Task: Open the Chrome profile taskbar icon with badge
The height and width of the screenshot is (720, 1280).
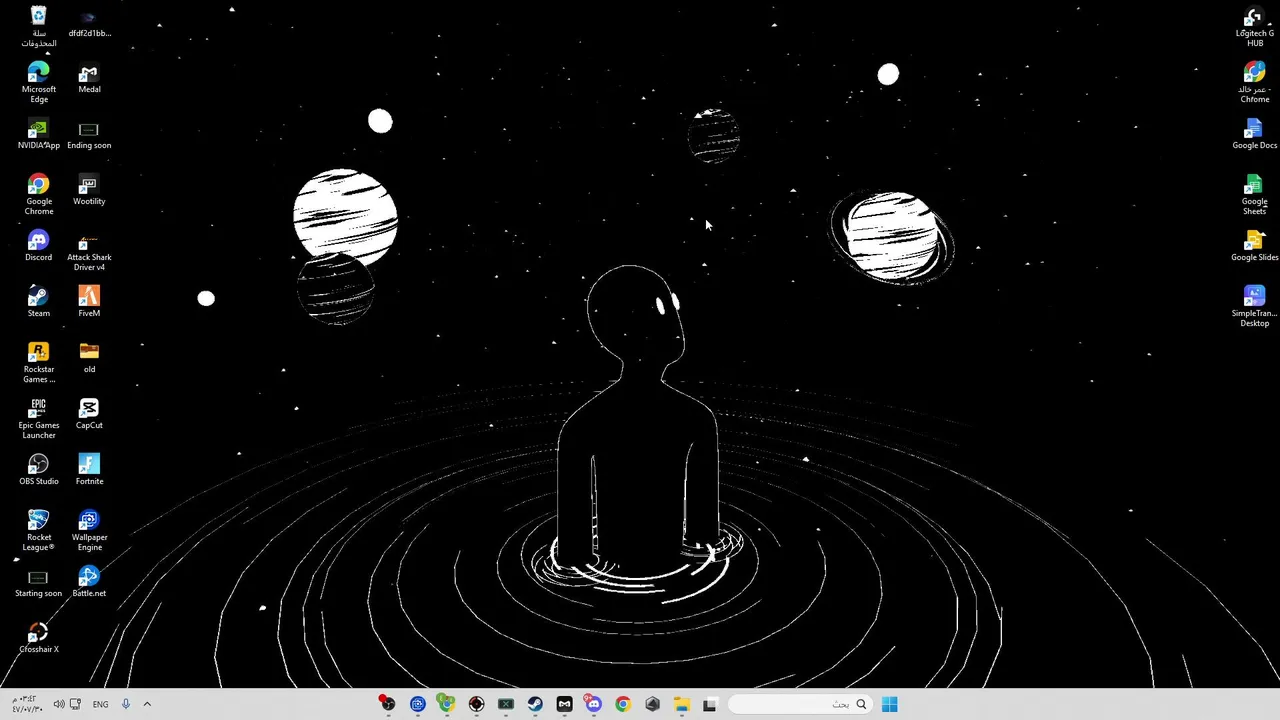Action: [446, 704]
